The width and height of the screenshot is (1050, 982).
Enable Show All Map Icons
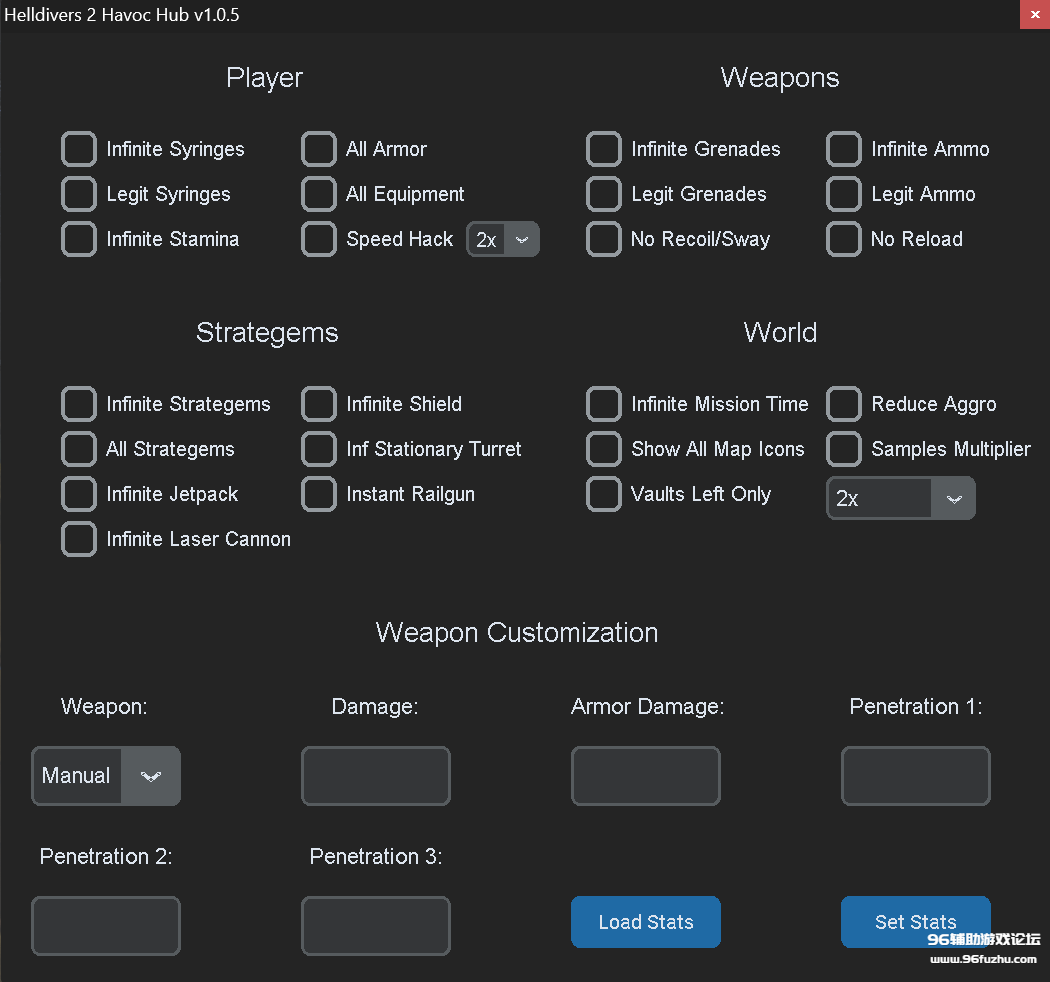(x=604, y=448)
